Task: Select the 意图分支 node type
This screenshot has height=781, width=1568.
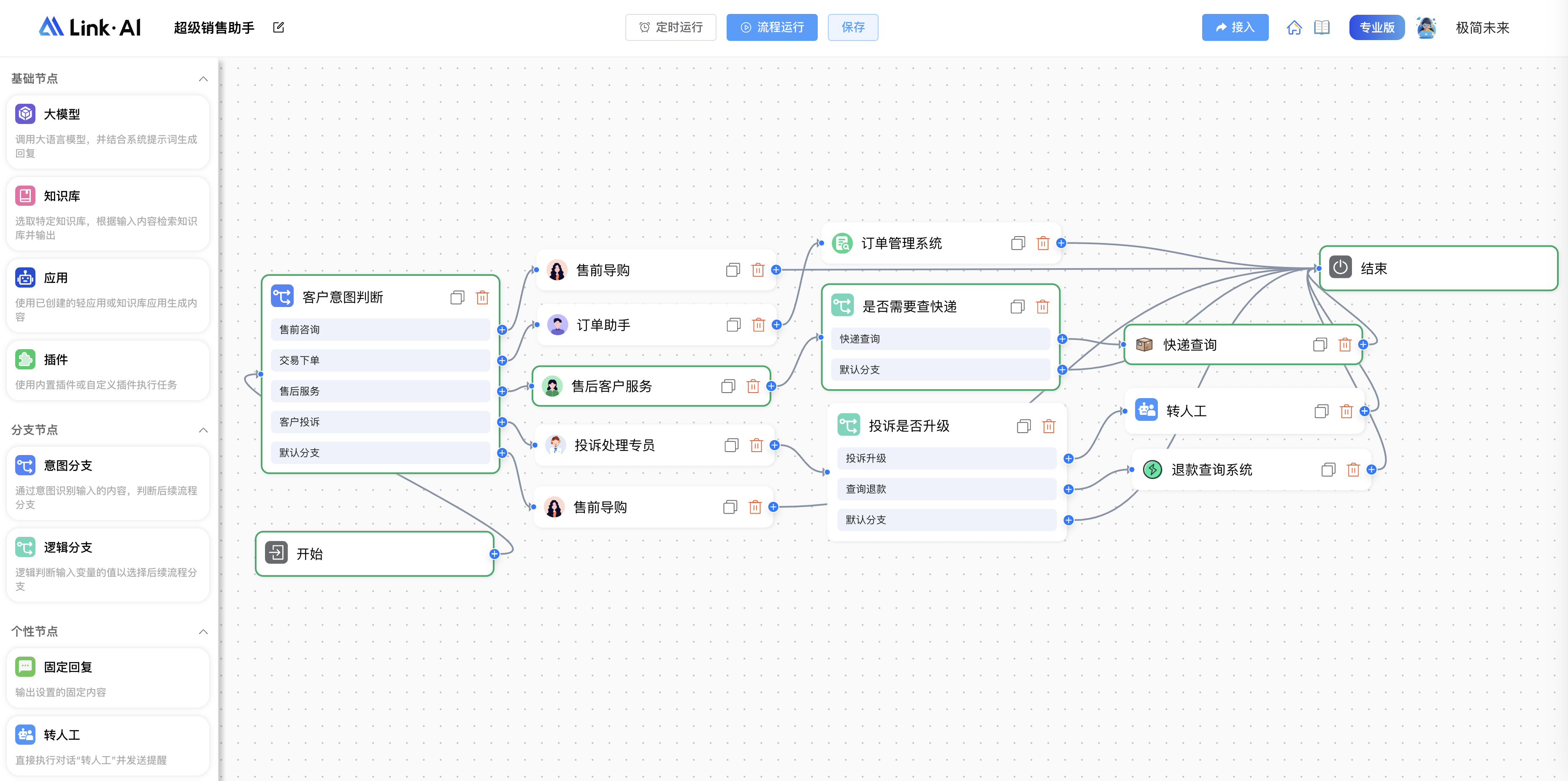Action: pos(108,483)
